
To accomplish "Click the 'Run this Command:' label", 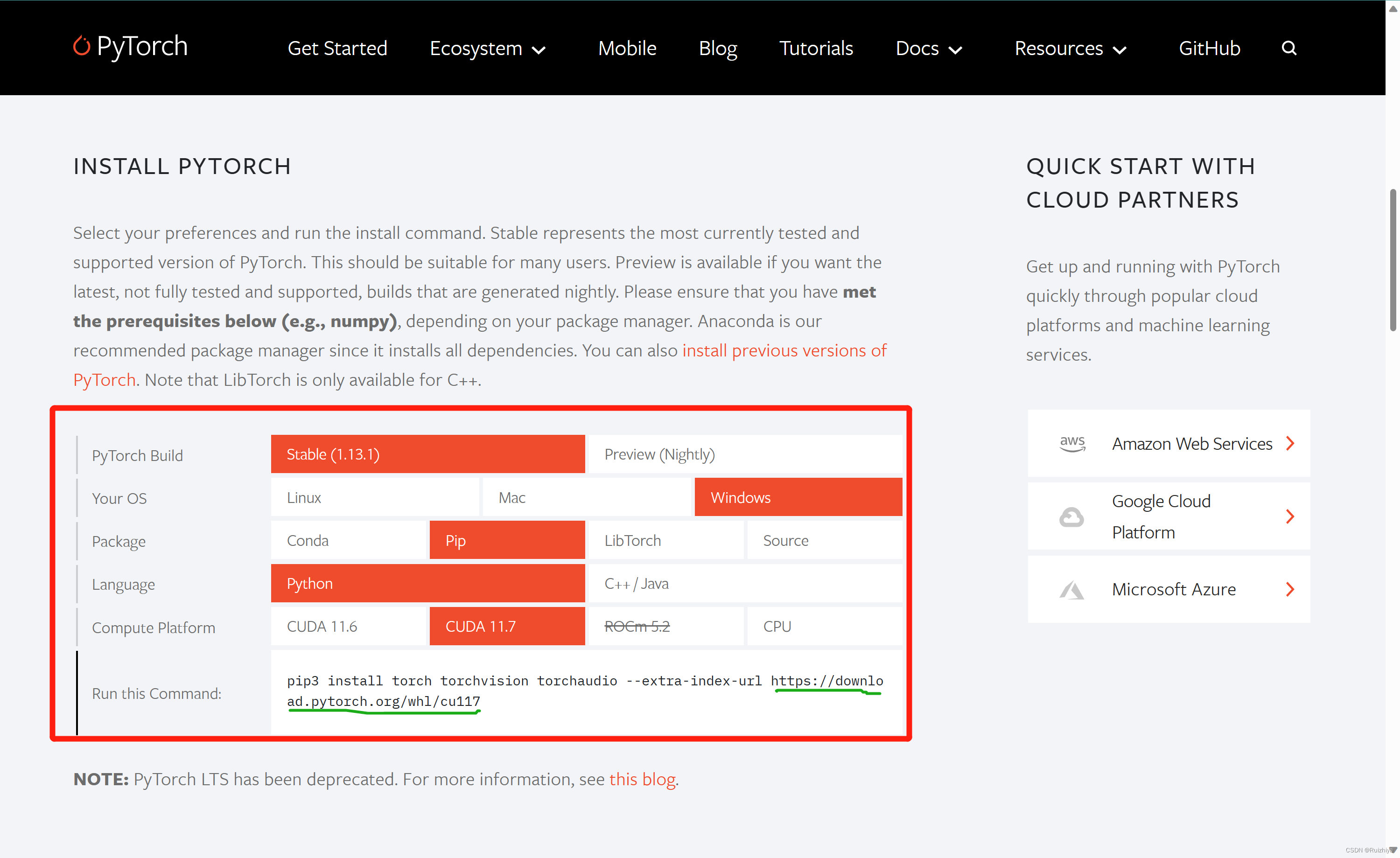I will pyautogui.click(x=157, y=694).
